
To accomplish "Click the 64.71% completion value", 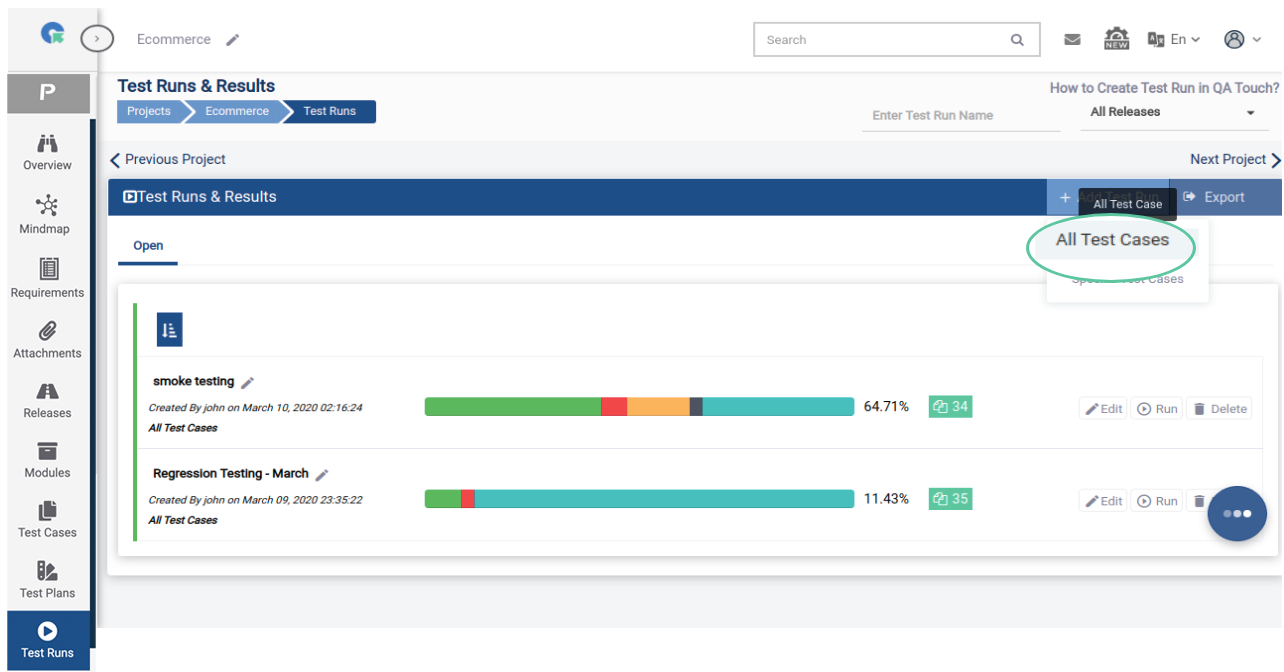I will (886, 407).
